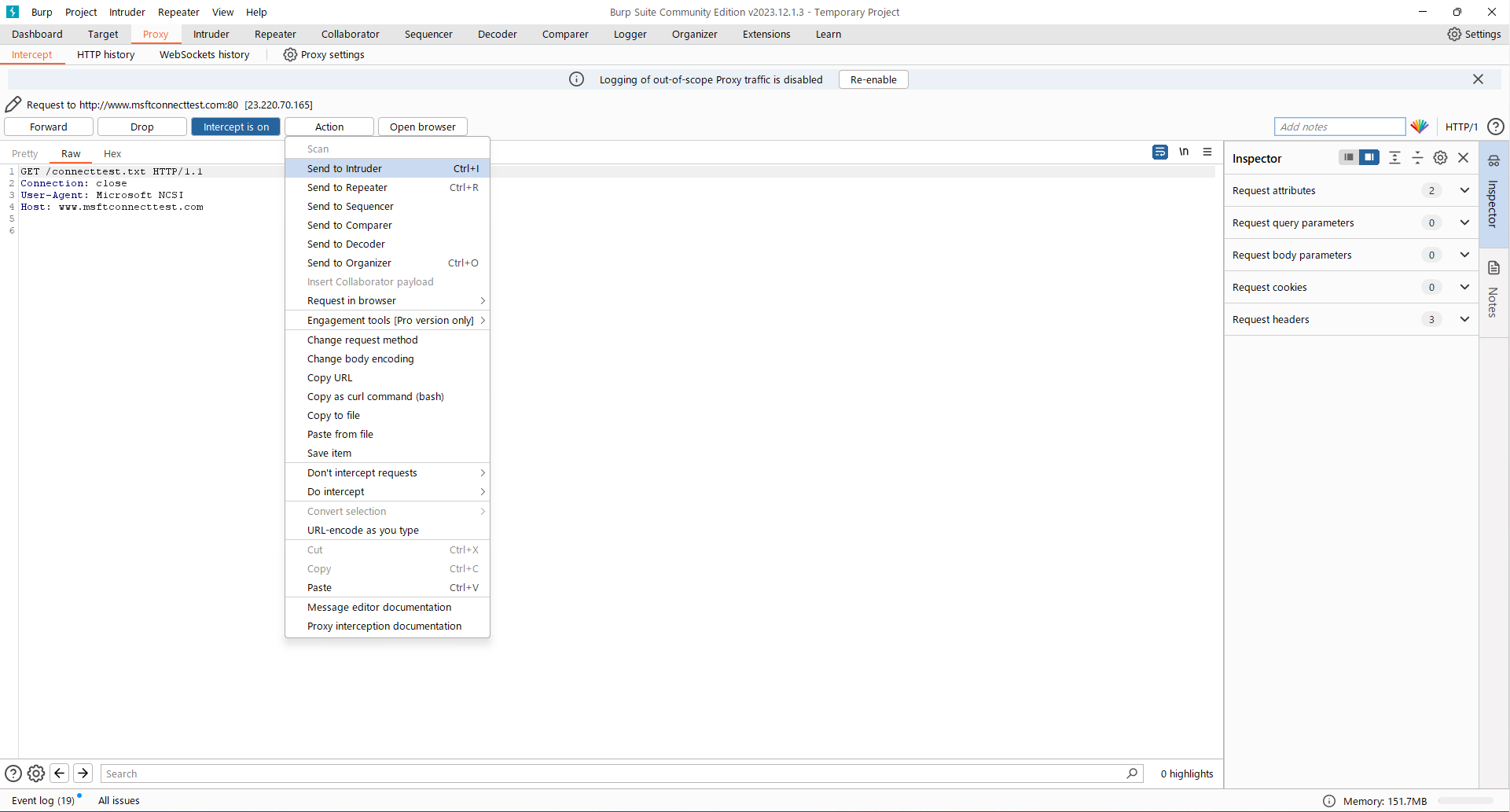Click the Inspector sidebar spy icon
This screenshot has height=812, width=1510.
[1493, 161]
